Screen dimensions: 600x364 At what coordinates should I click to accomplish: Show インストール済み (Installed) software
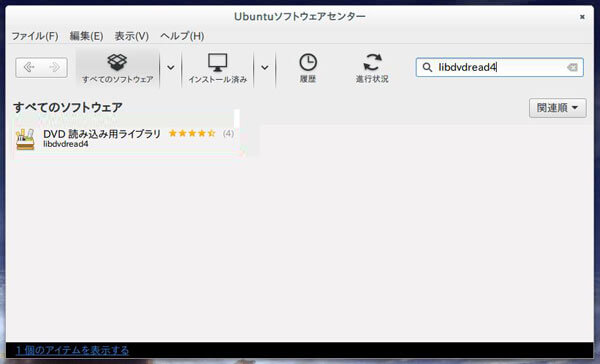(x=218, y=68)
